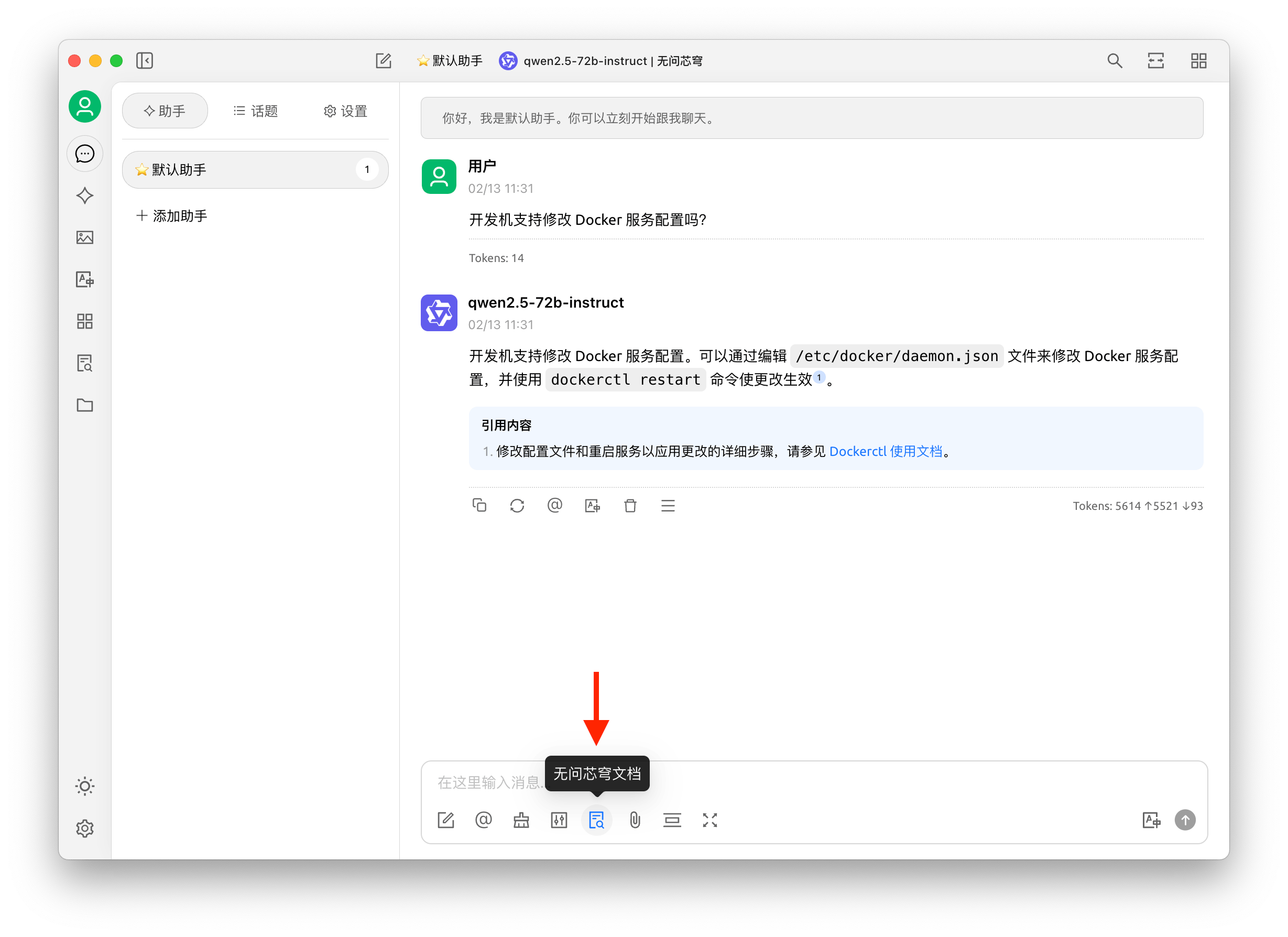Click the 默认助手 conversation item
Screen dimensions: 1288x937
coord(251,169)
